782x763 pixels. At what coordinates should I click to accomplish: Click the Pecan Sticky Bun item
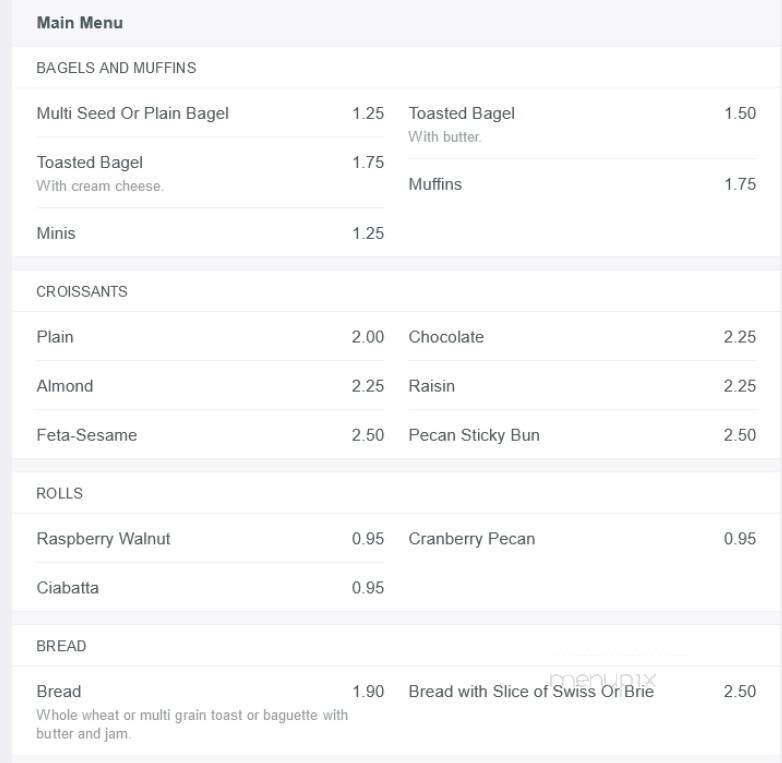pos(474,435)
